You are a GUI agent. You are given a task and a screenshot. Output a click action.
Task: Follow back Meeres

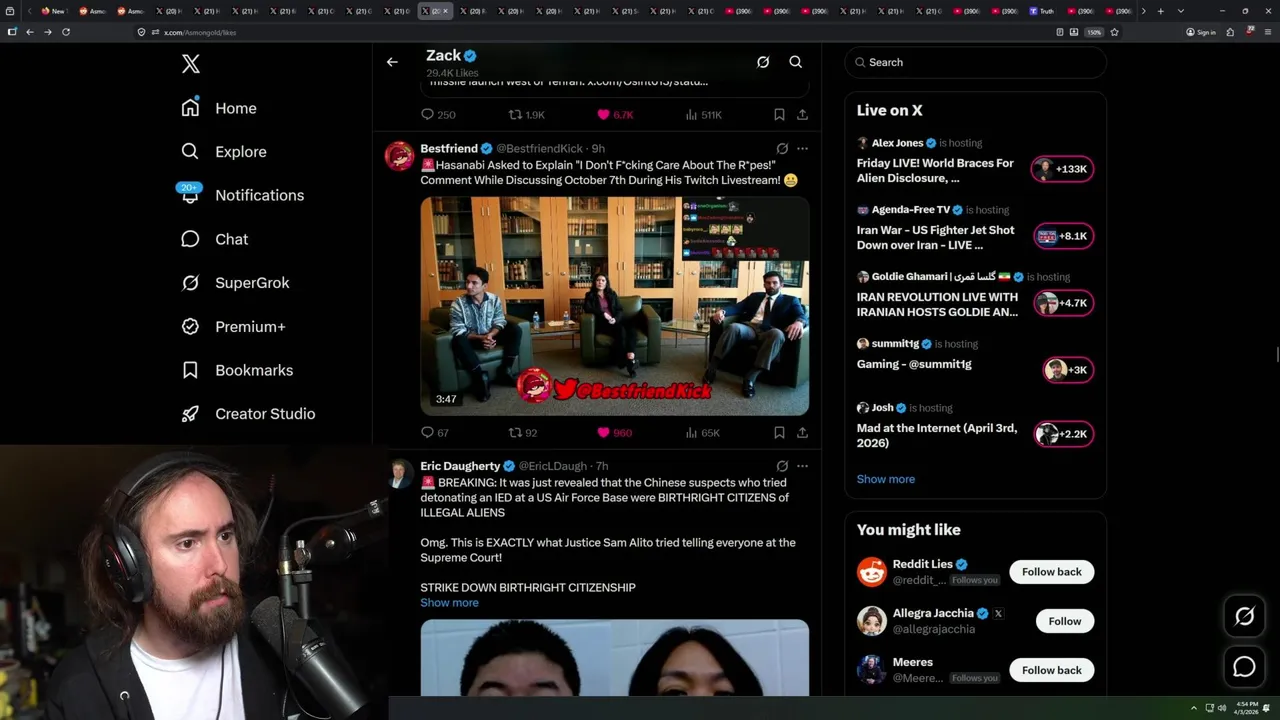(x=1051, y=670)
